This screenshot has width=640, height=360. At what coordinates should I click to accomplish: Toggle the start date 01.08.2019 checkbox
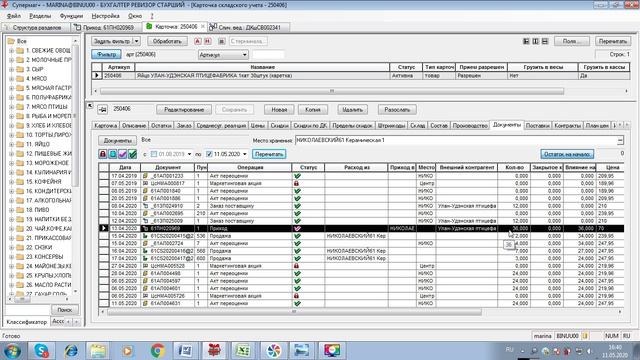[154, 154]
